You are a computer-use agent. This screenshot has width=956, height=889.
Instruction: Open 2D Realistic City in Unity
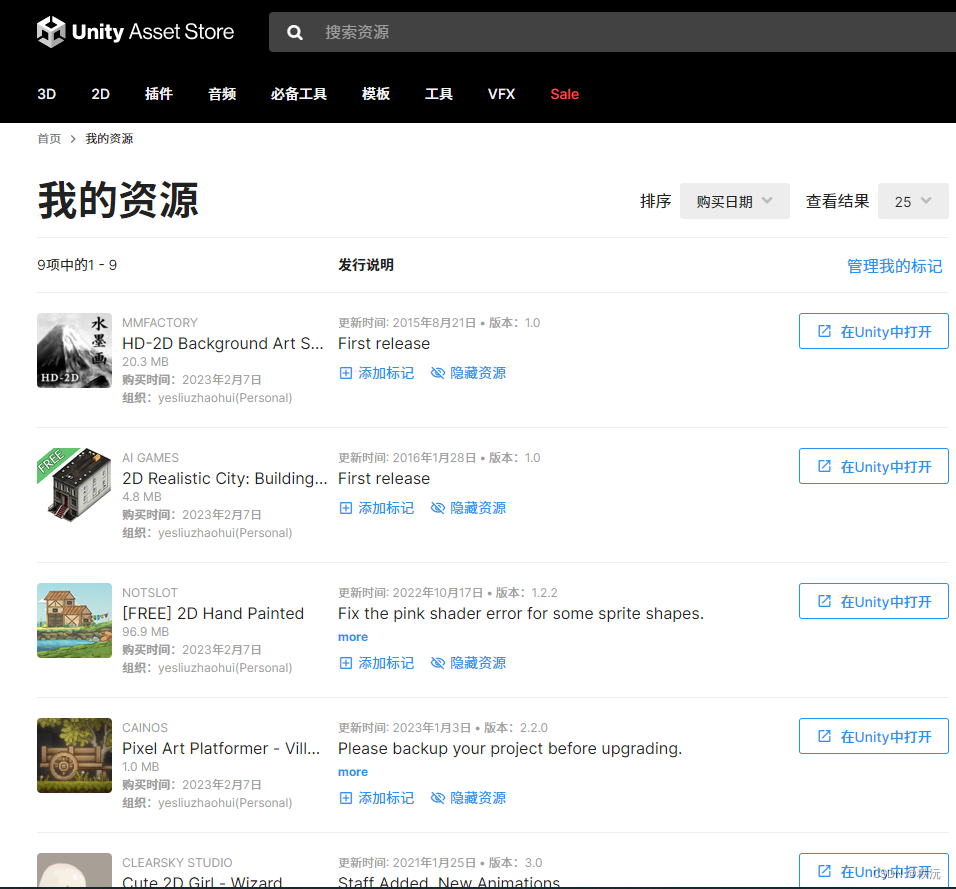click(874, 466)
